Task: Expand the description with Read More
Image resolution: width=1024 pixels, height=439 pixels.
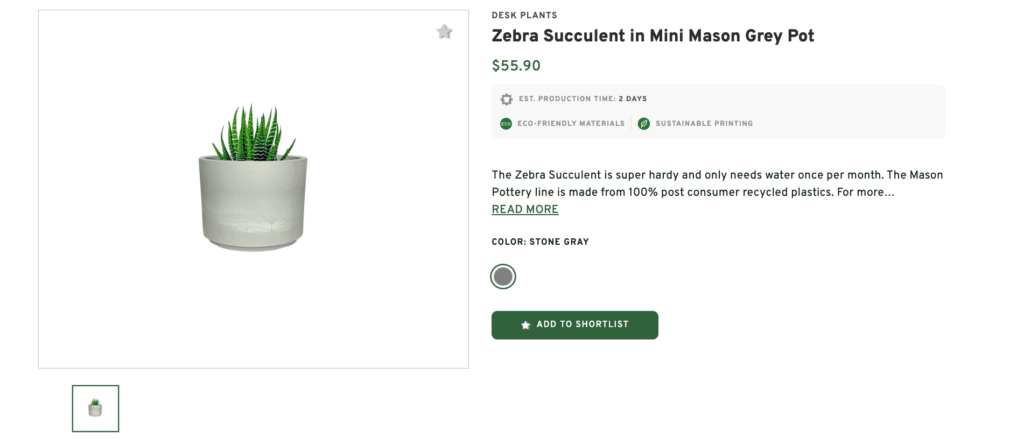Action: tap(525, 210)
